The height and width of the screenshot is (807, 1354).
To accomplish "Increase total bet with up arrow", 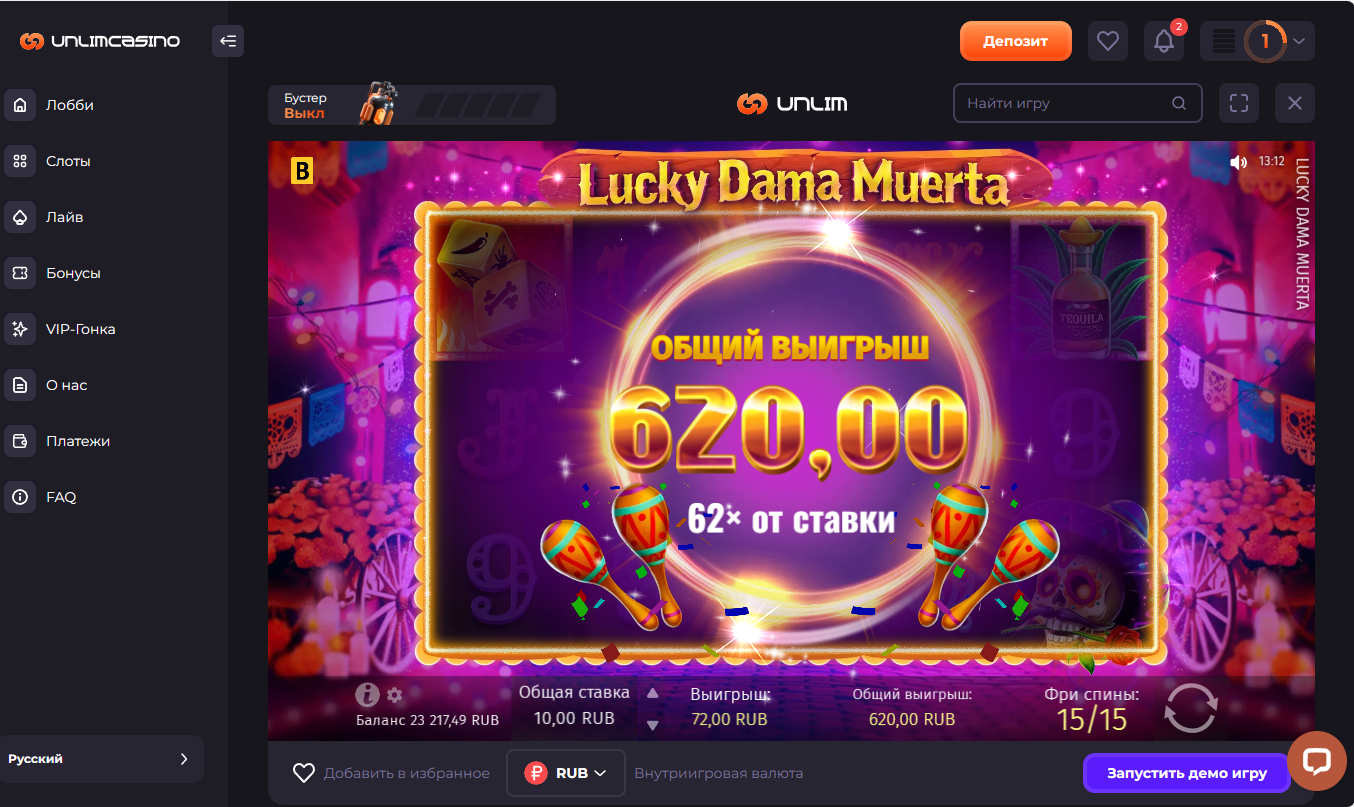I will point(653,692).
